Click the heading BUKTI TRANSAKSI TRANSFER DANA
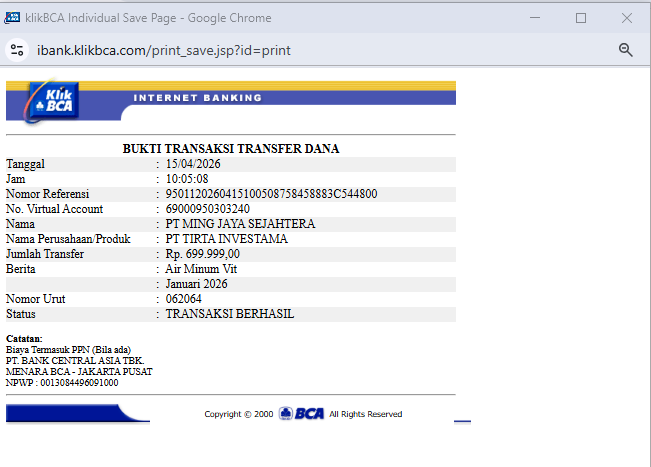 (231, 149)
